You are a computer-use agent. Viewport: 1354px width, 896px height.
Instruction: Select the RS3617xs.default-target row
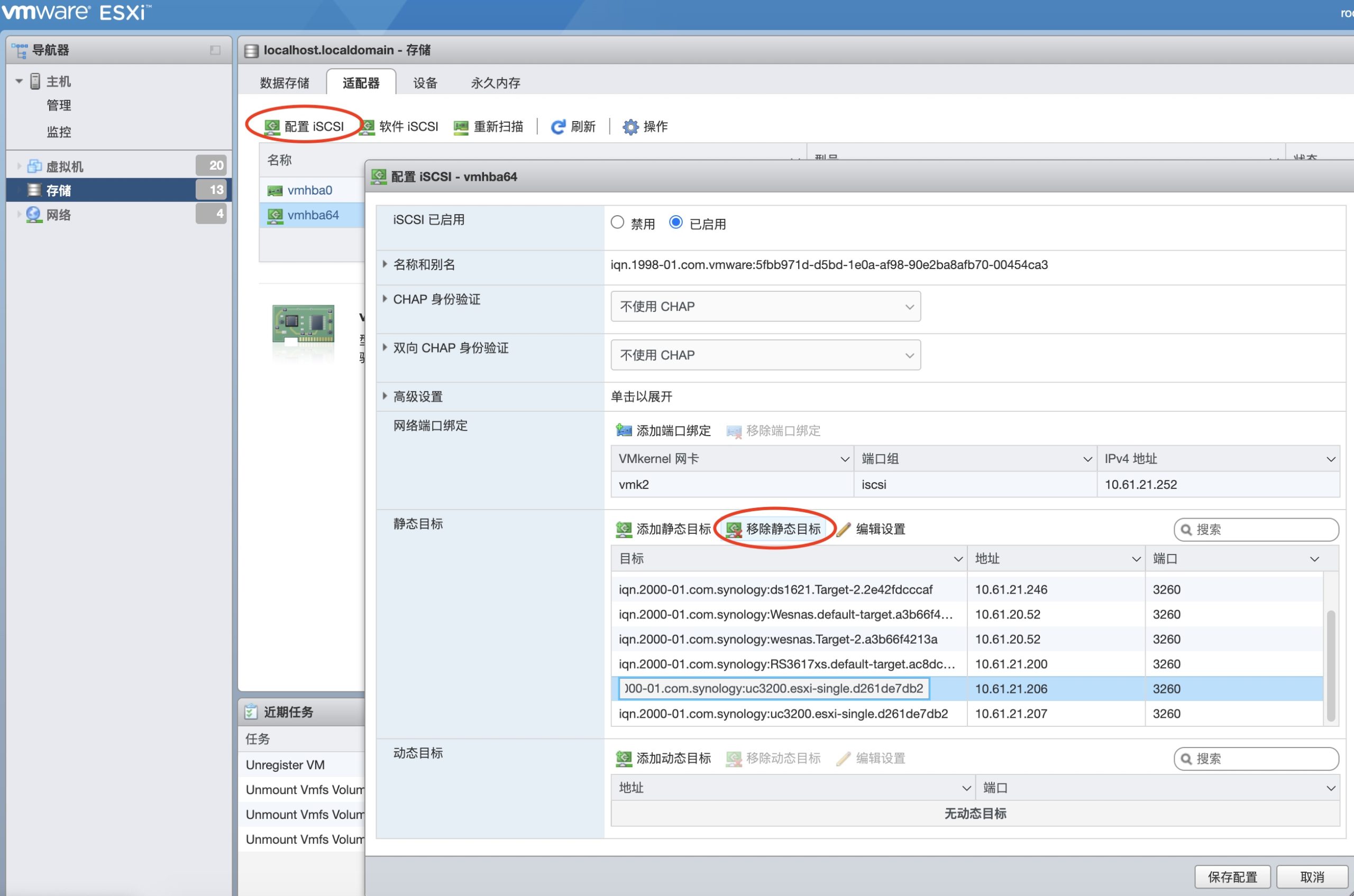967,664
